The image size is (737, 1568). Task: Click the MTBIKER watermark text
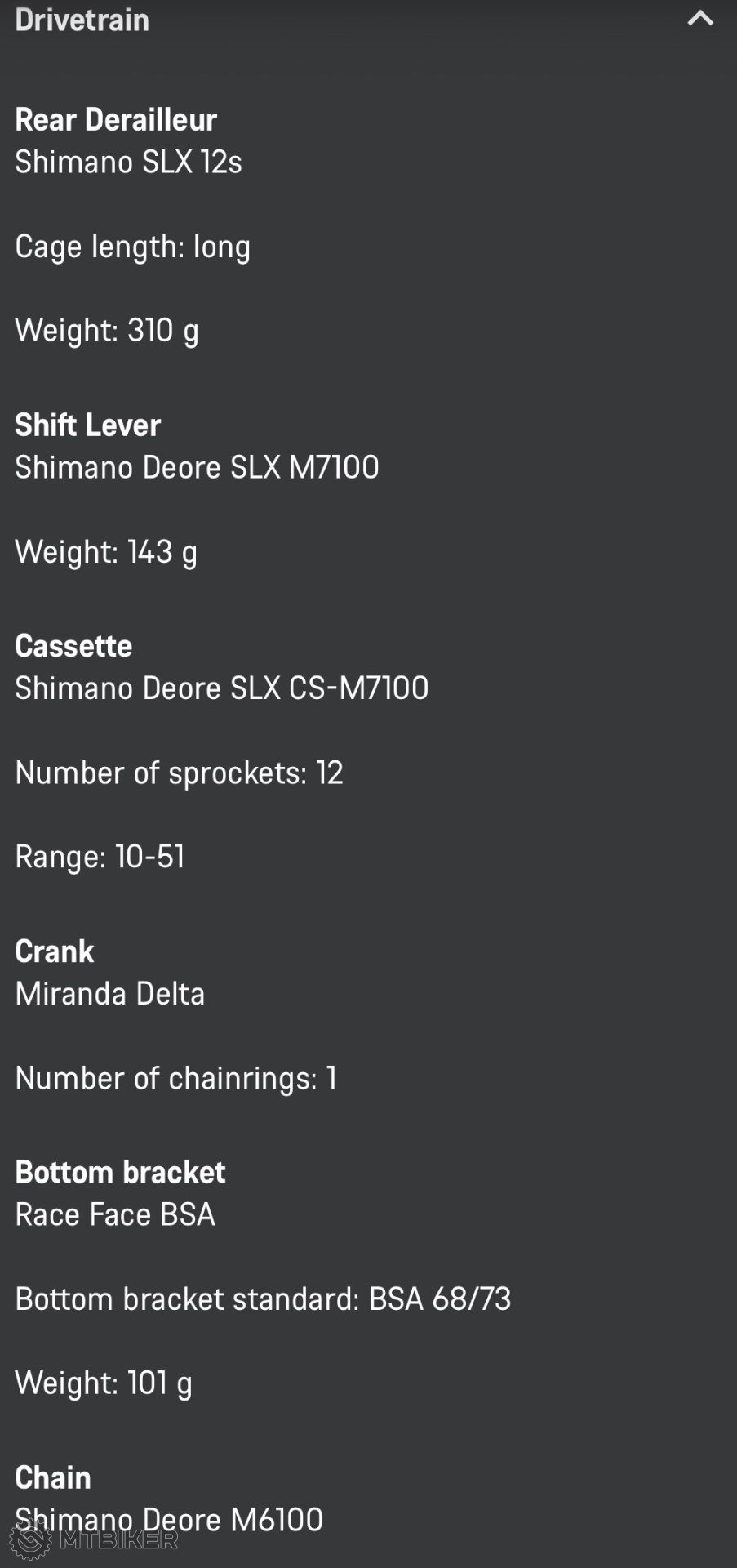click(x=118, y=1539)
